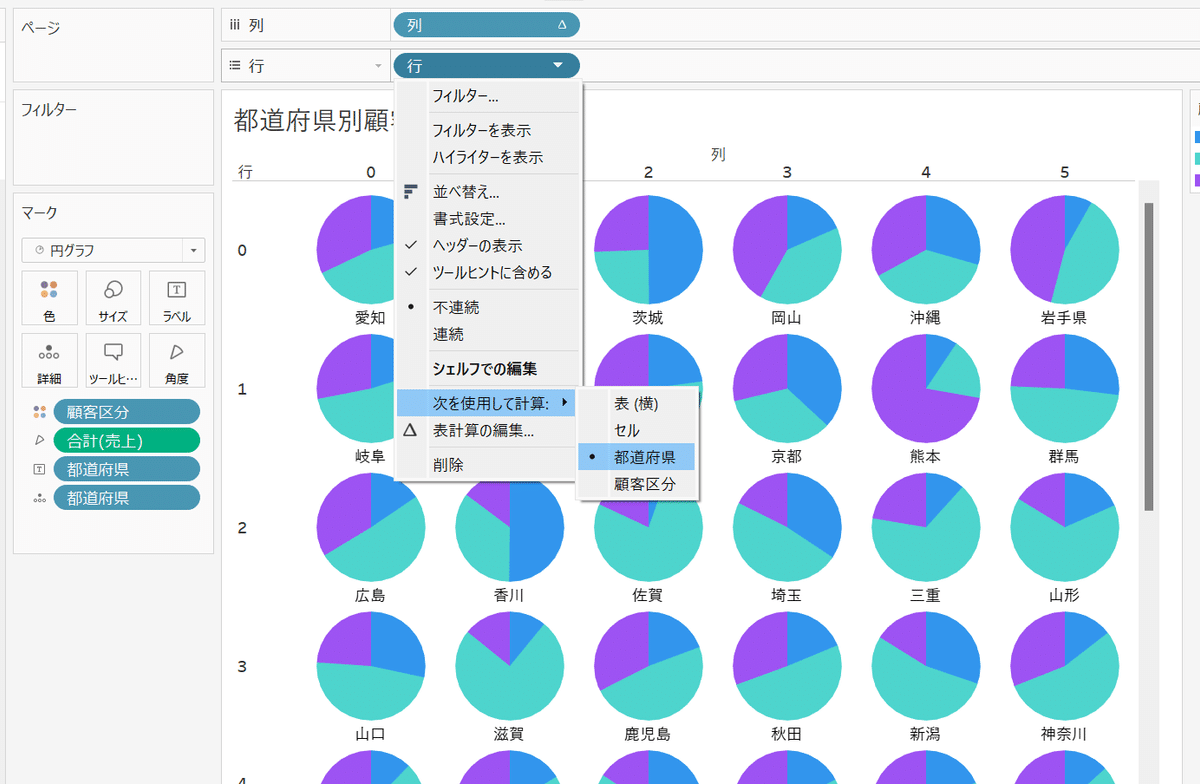
Task: Choose 削除 from context menu
Action: 488,465
